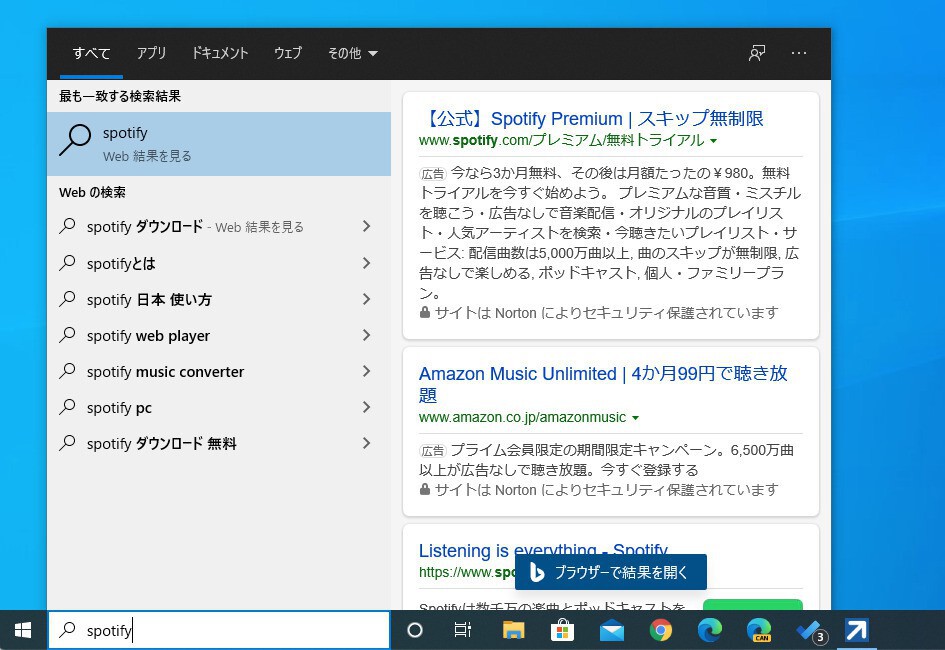Open the To Do checkmark app on taskbar
Image resolution: width=945 pixels, height=650 pixels.
pos(811,631)
